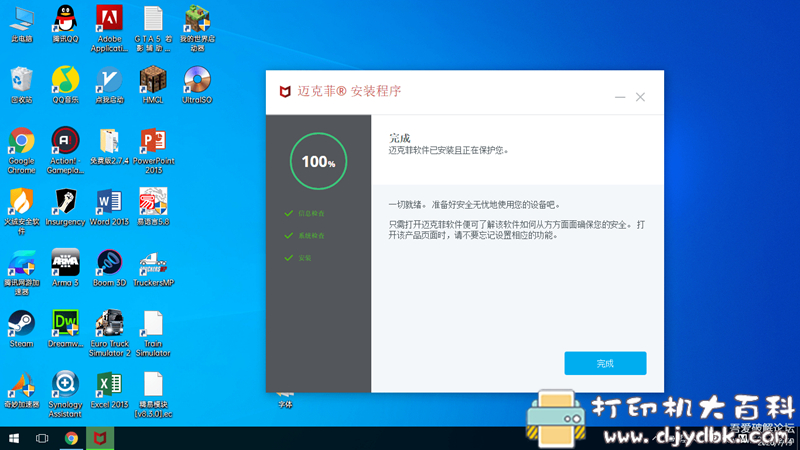Open Boom 3D desktop shortcut
Screen dimensions: 800x450
(109, 267)
